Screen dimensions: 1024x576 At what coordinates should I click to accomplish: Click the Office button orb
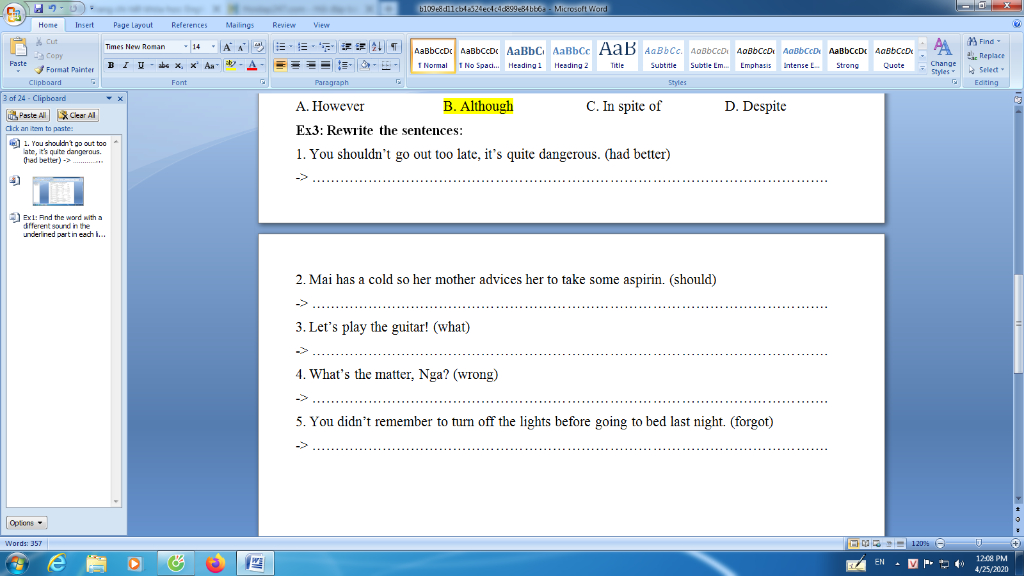coord(13,13)
